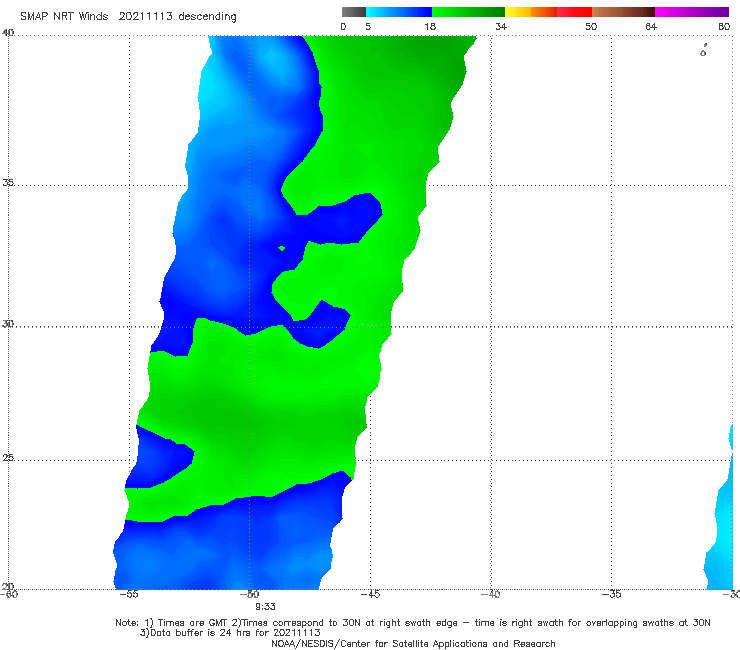Click the green 18-34 segment of color bar

click(x=468, y=12)
